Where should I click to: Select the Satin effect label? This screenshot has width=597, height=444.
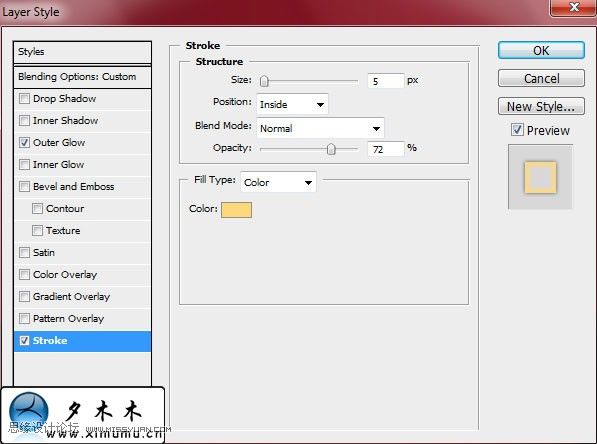44,252
